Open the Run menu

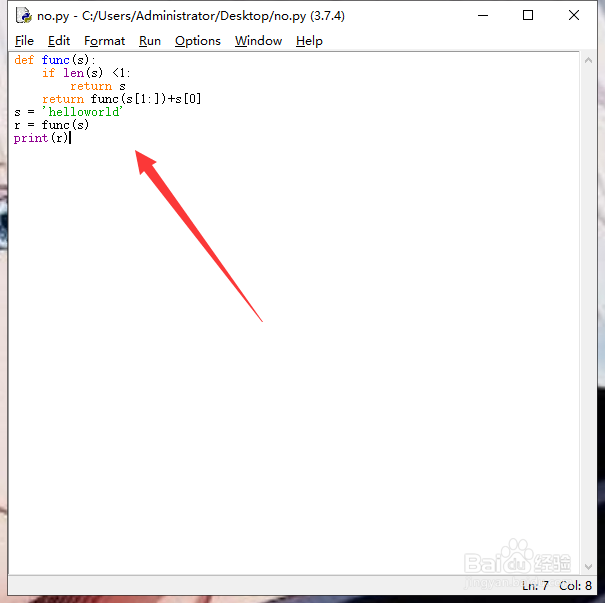pyautogui.click(x=150, y=41)
